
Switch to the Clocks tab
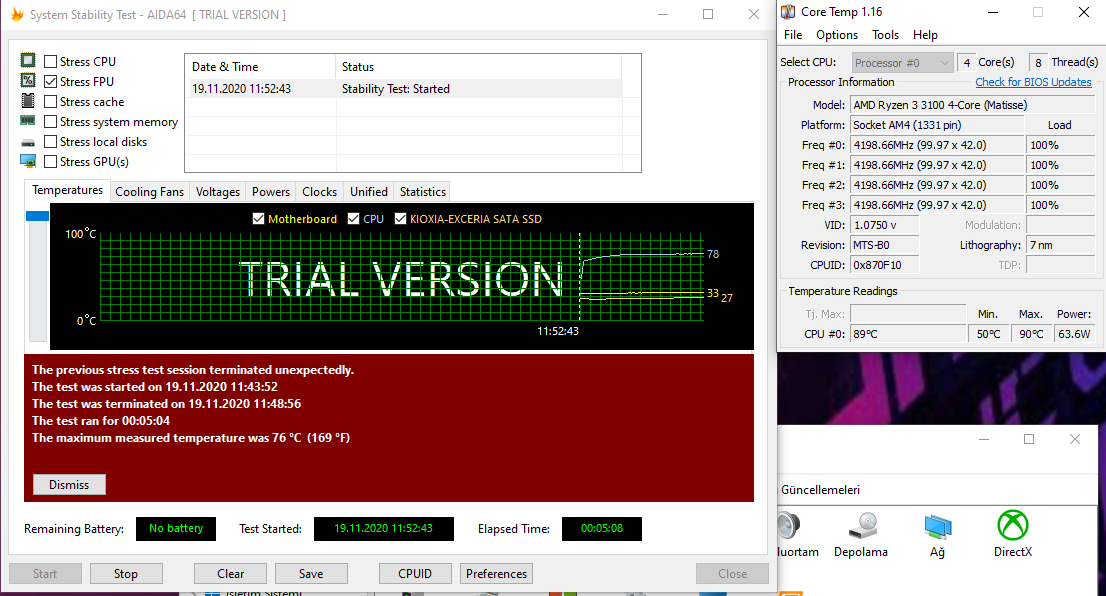tap(320, 192)
